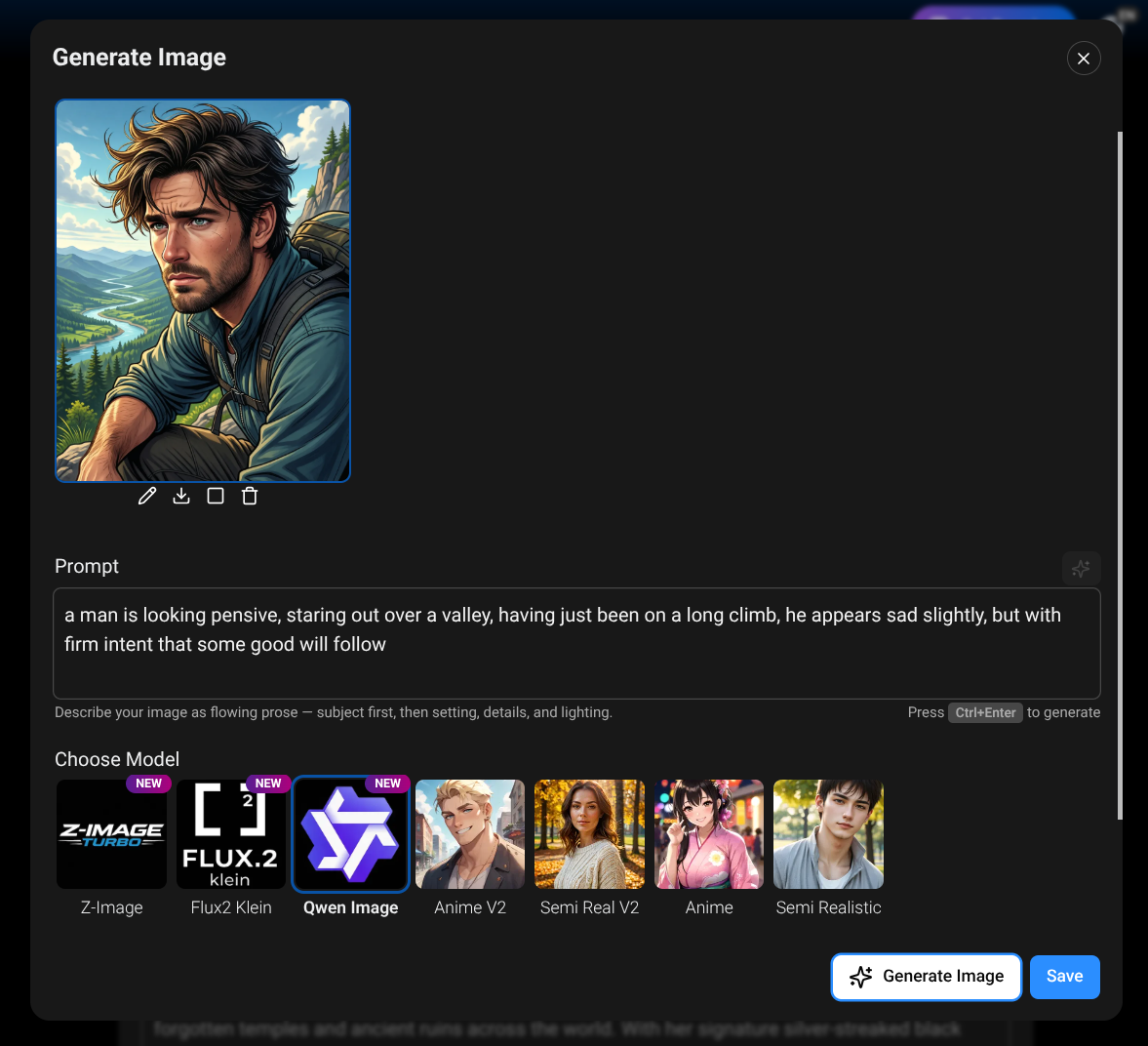Select the Anime model thumbnail
The height and width of the screenshot is (1046, 1148).
click(x=709, y=834)
